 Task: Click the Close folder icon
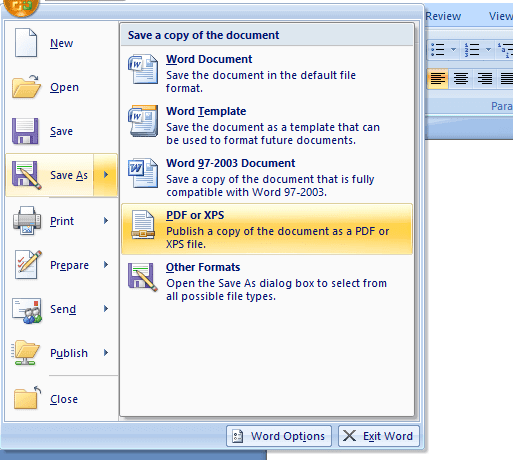[27, 397]
